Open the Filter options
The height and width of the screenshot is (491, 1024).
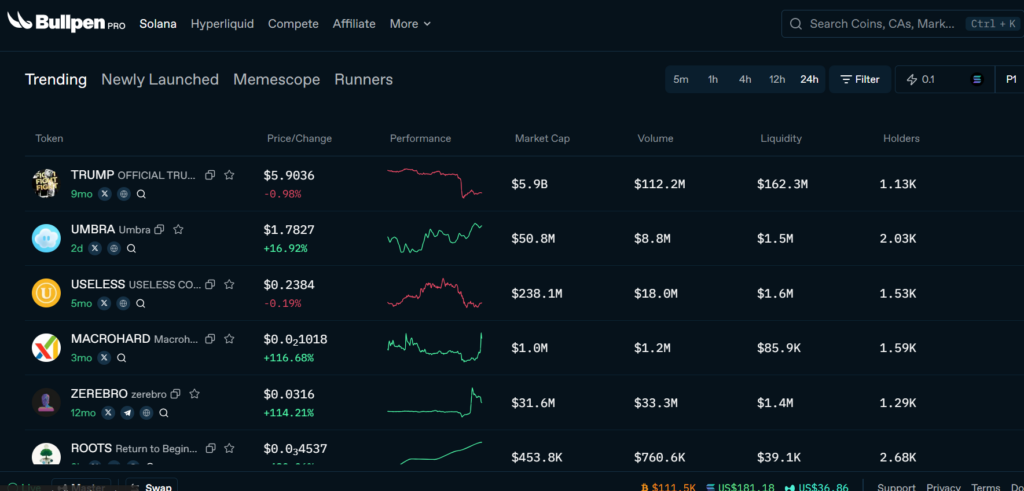860,79
